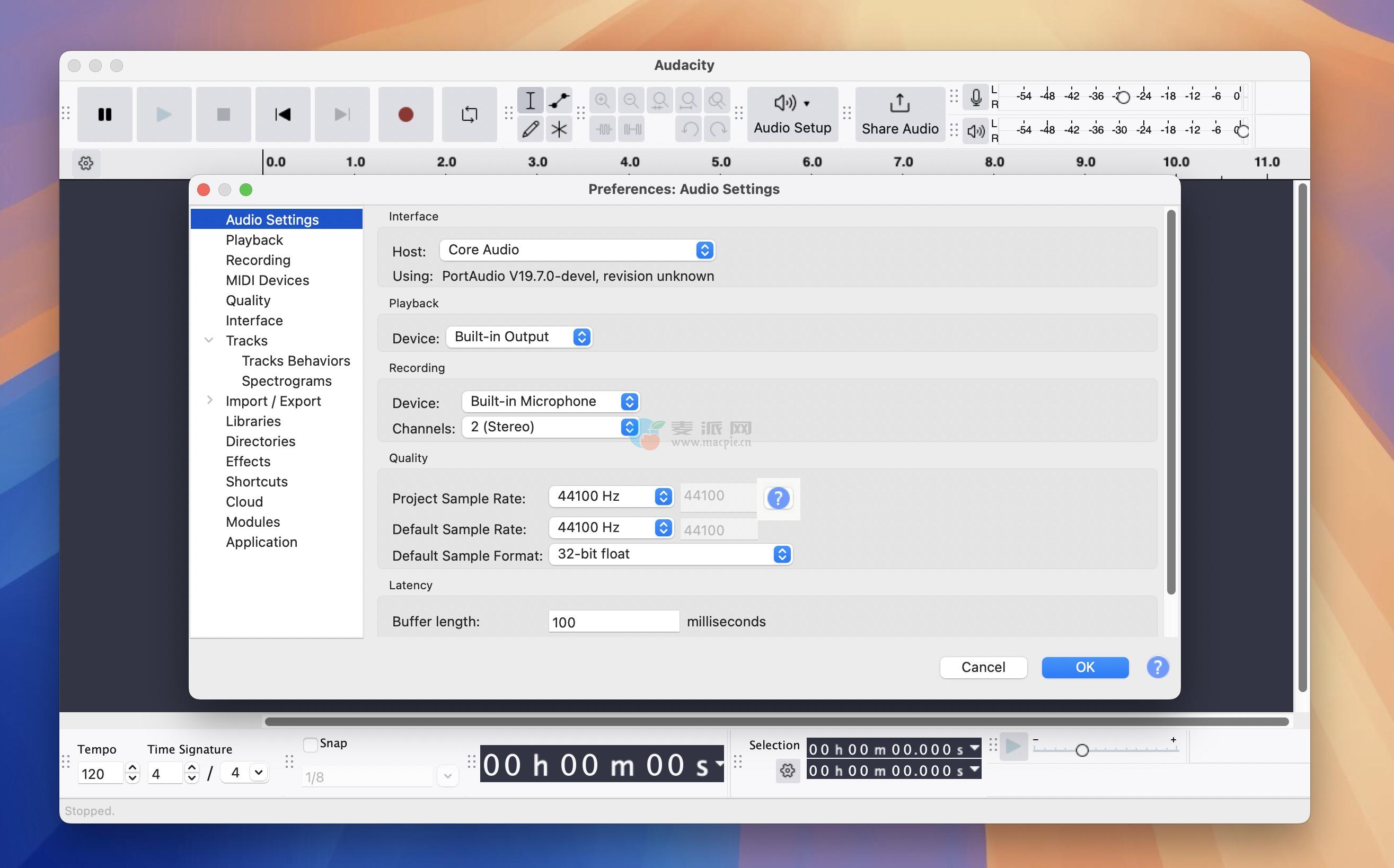Open Interface preferences category
The image size is (1394, 868).
coord(254,320)
